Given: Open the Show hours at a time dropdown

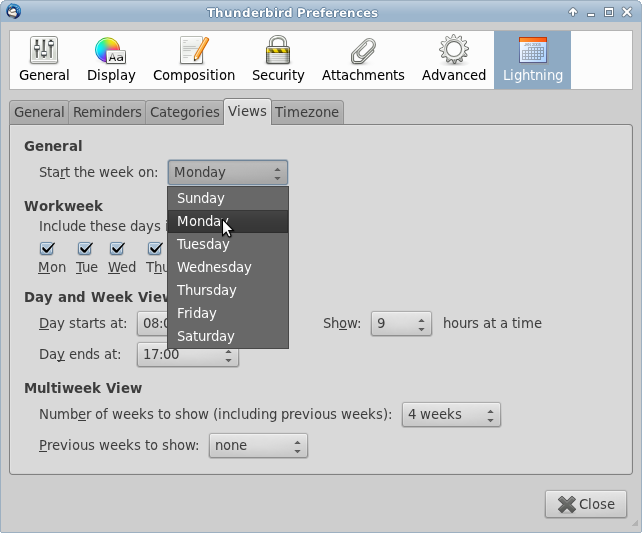Looking at the screenshot, I should (x=401, y=324).
